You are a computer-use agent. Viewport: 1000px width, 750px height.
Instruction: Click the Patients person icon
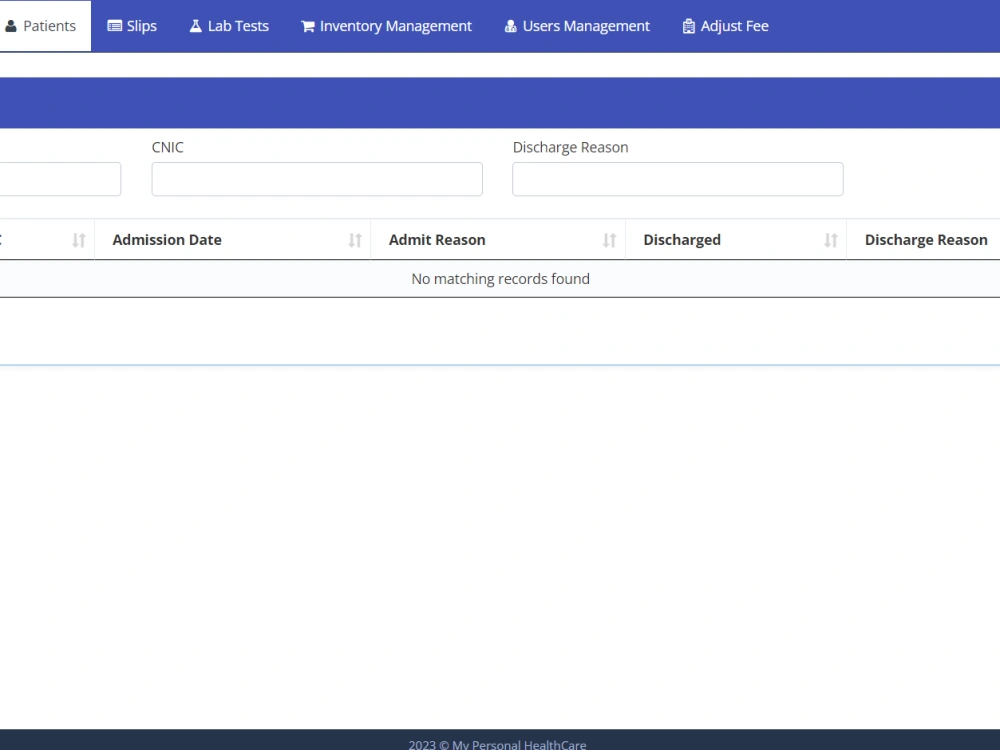coord(11,26)
